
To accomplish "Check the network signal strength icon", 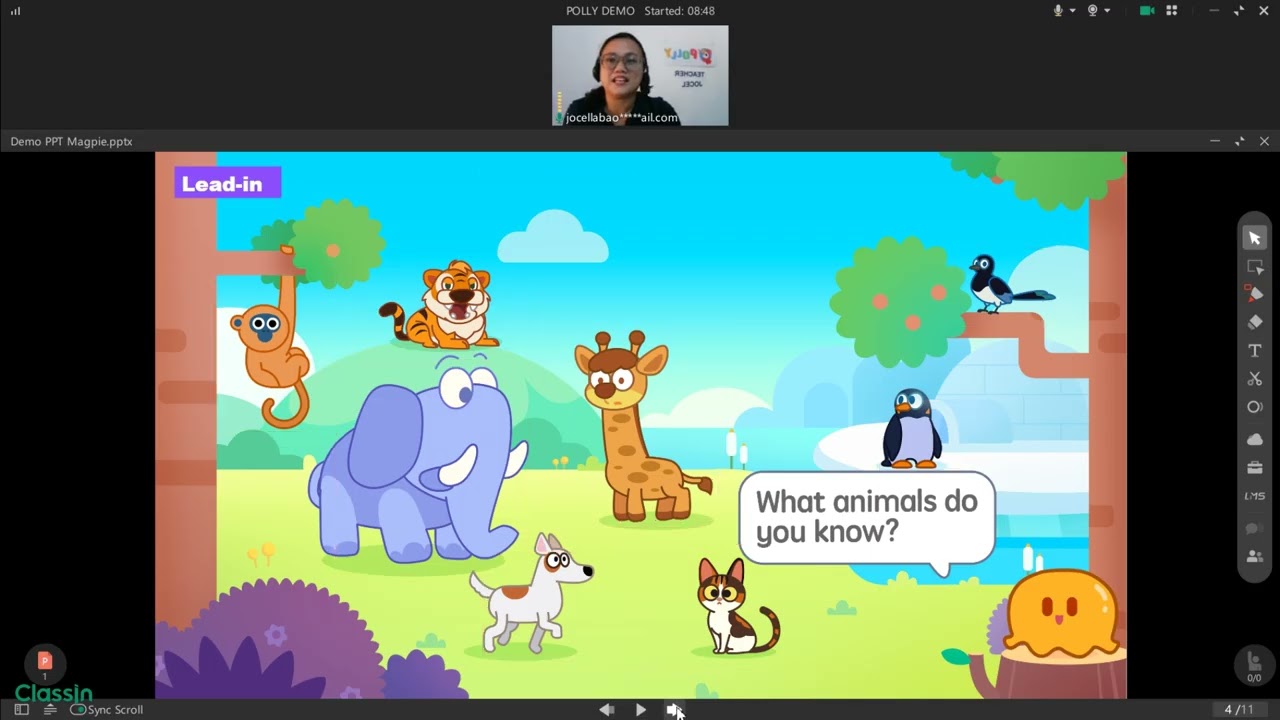I will coord(15,11).
